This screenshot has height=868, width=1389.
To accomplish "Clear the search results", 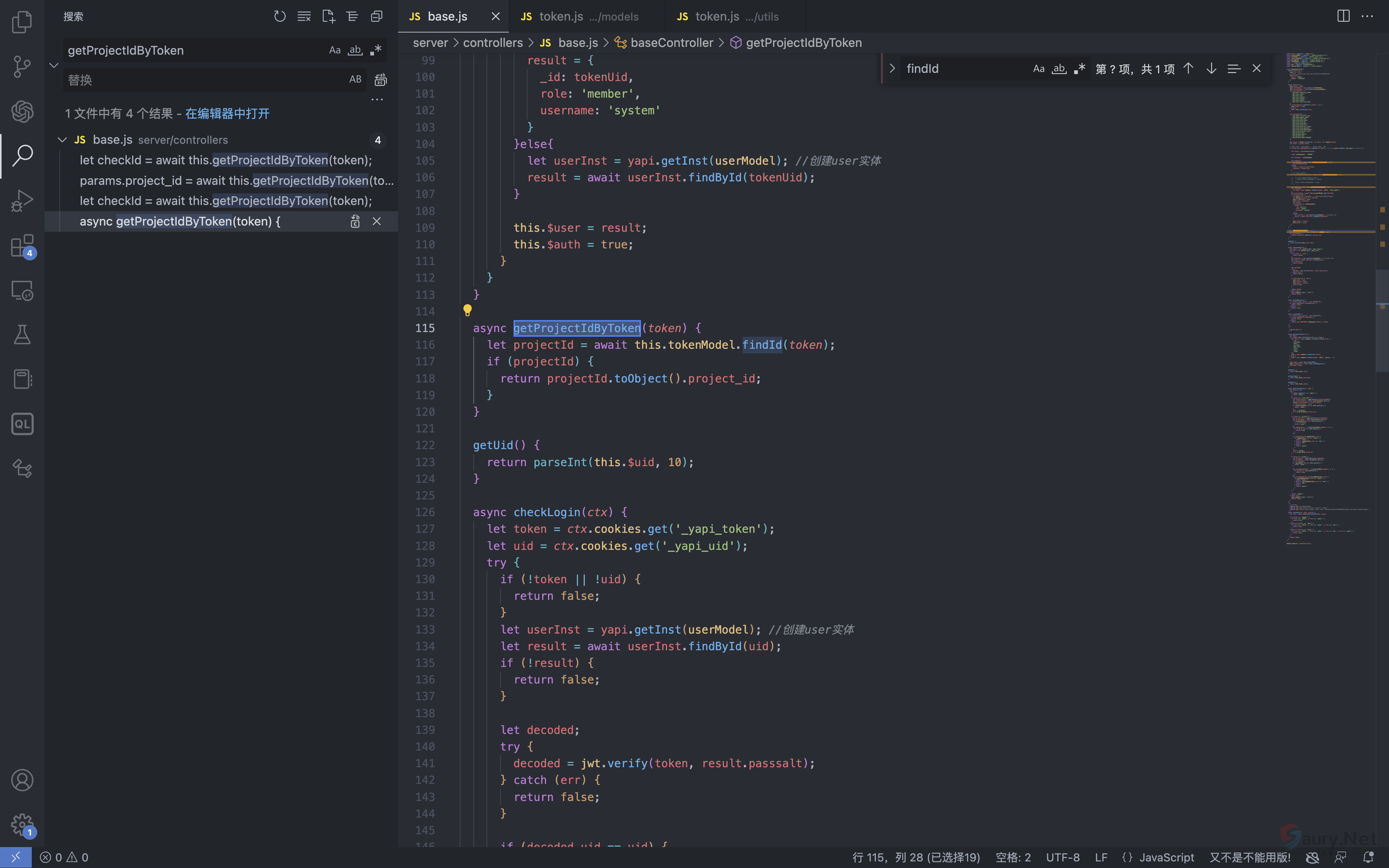I will [x=303, y=17].
